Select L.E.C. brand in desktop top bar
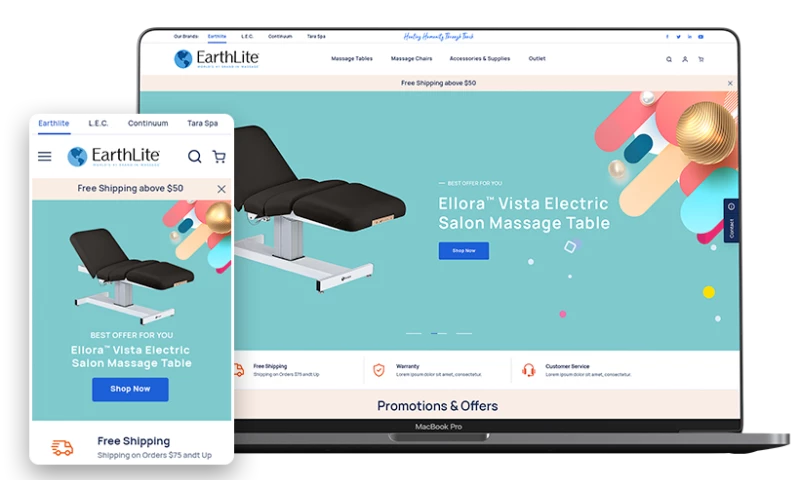This screenshot has height=480, width=800. click(247, 37)
